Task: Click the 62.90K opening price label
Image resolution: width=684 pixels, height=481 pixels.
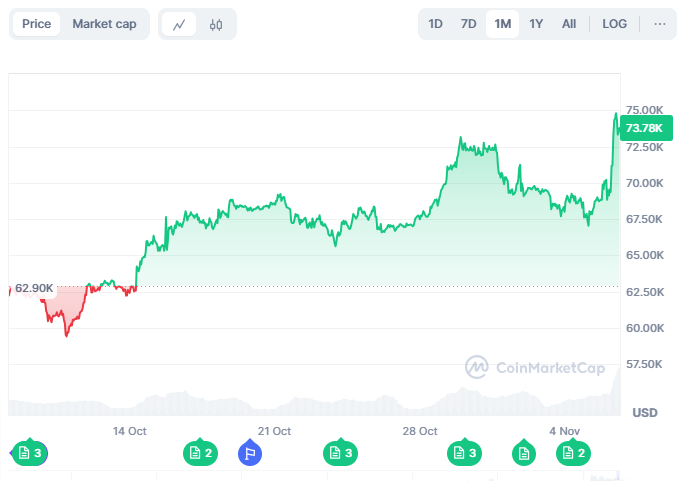Action: click(34, 288)
